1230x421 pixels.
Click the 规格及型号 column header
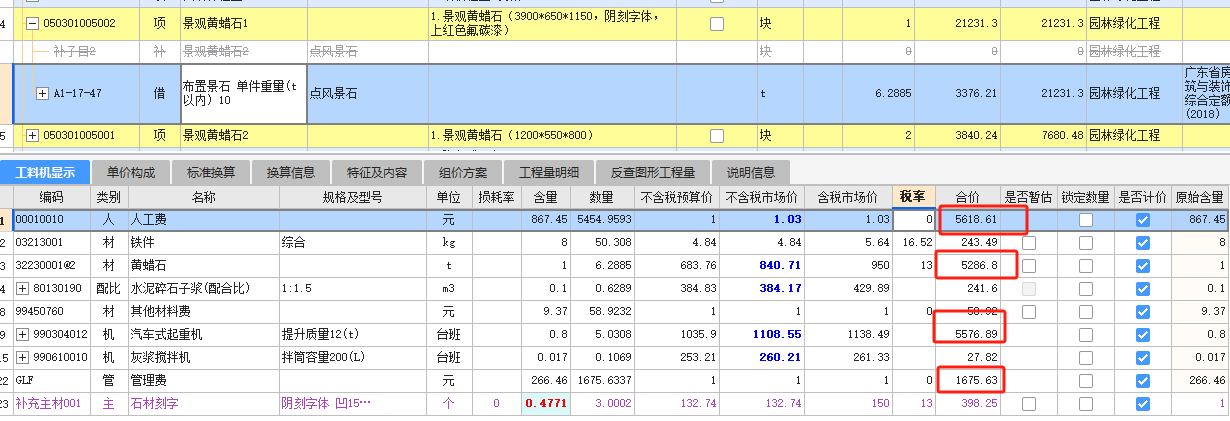(x=352, y=196)
